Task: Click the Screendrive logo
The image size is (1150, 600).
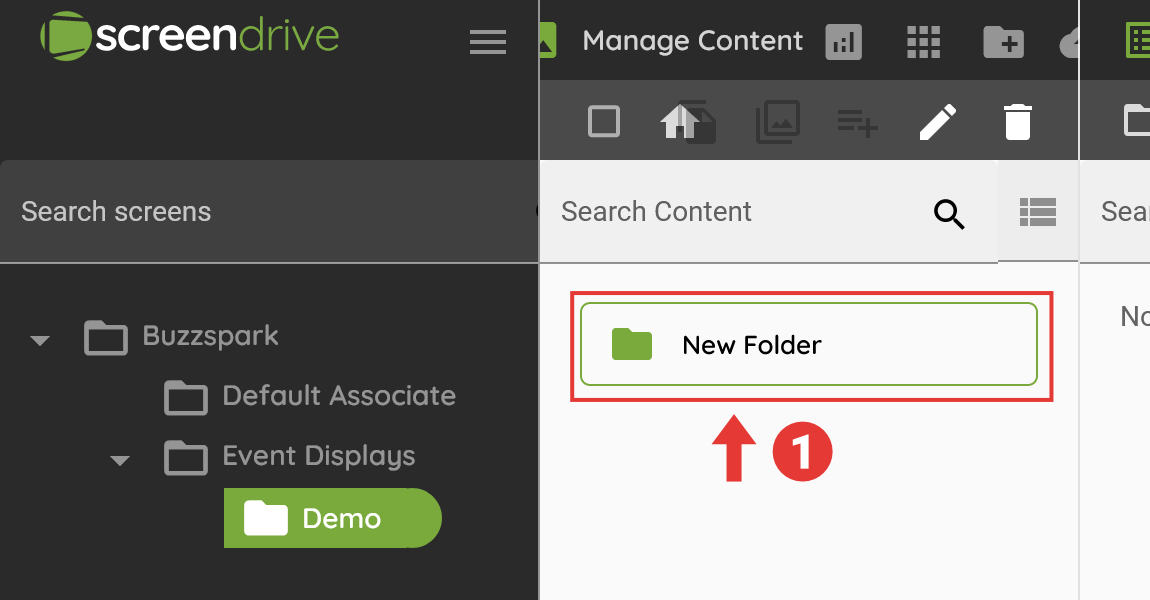Action: pyautogui.click(x=190, y=38)
